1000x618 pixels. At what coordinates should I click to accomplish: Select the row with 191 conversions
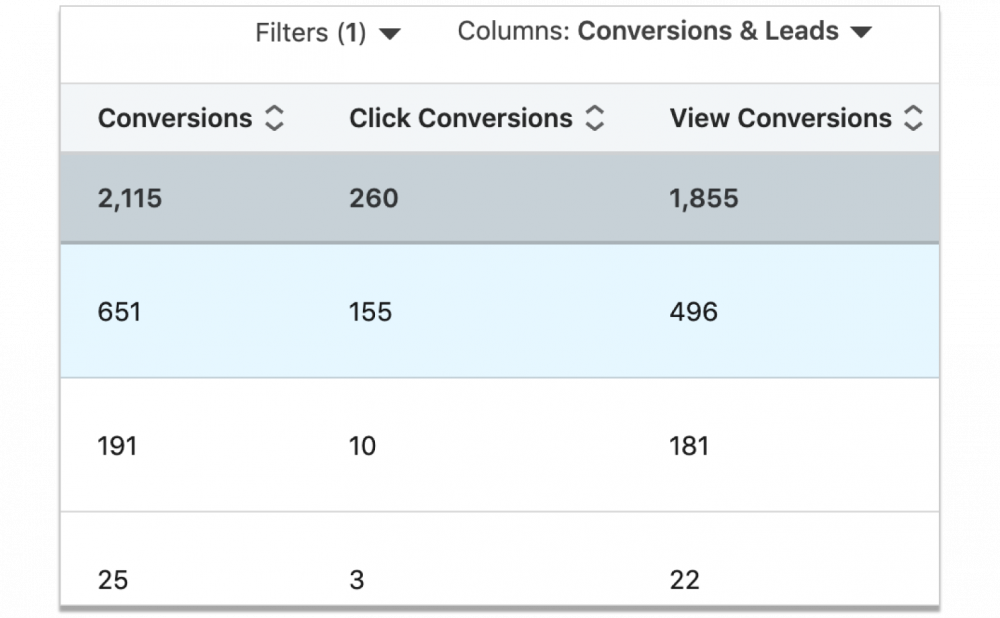499,445
